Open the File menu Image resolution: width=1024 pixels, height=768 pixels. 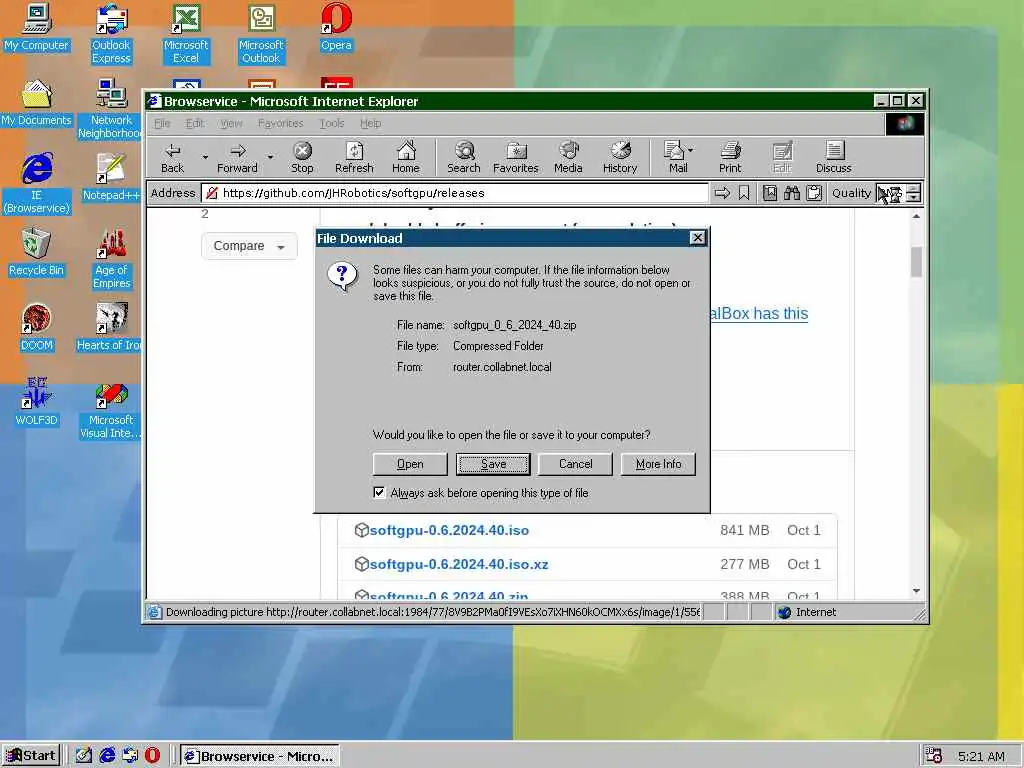point(162,123)
